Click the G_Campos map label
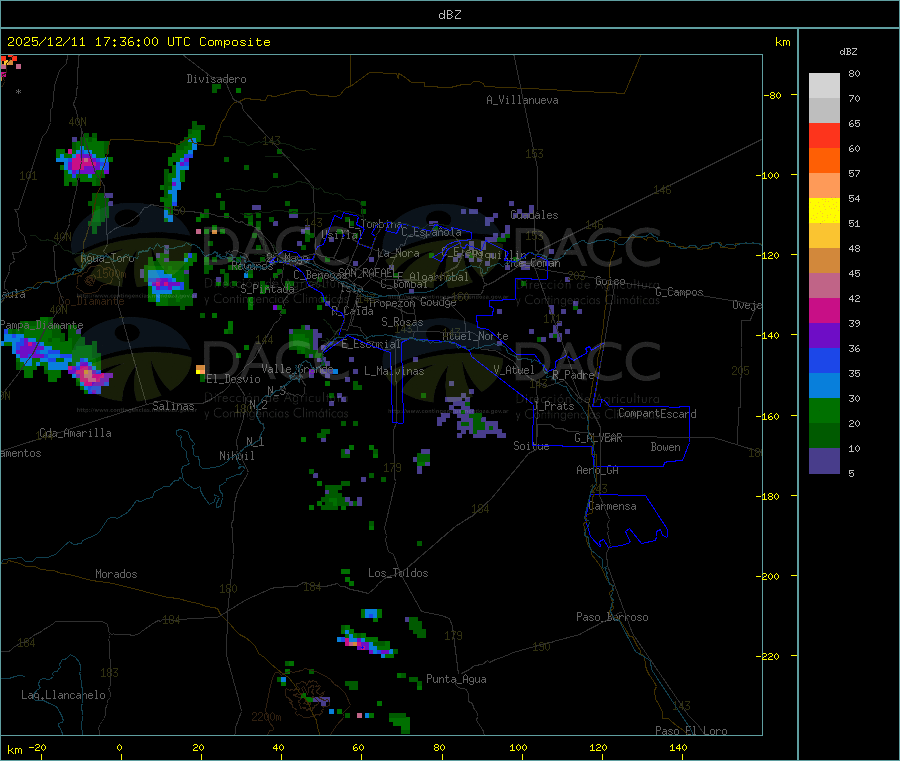The image size is (900, 761). coord(680,292)
